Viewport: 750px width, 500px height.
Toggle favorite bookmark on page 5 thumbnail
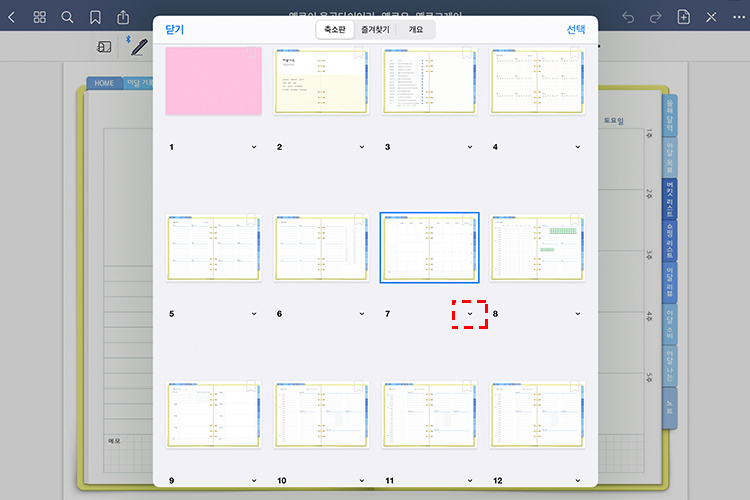coord(251,220)
